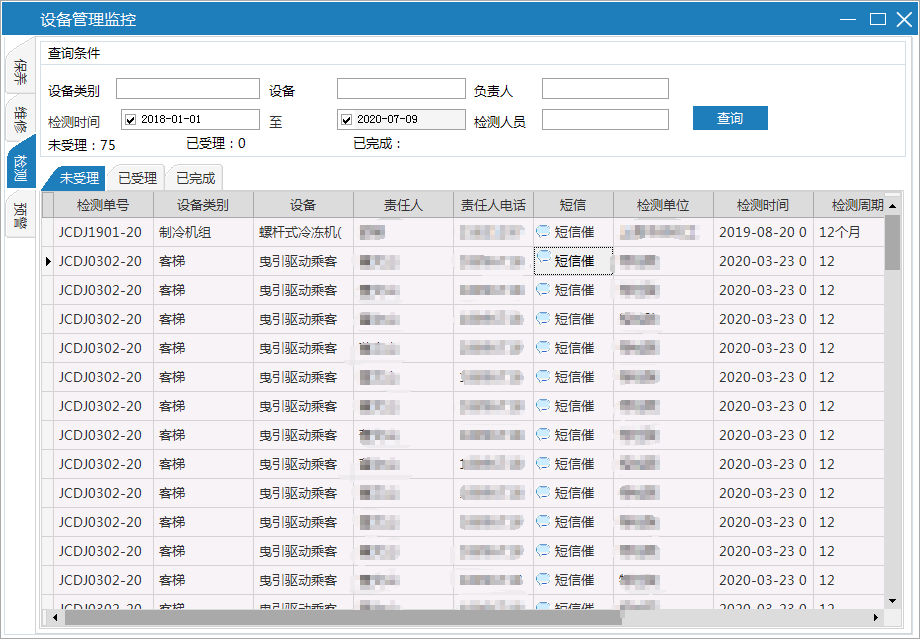Sort by 设备类别 column header
920x639 pixels.
click(203, 205)
